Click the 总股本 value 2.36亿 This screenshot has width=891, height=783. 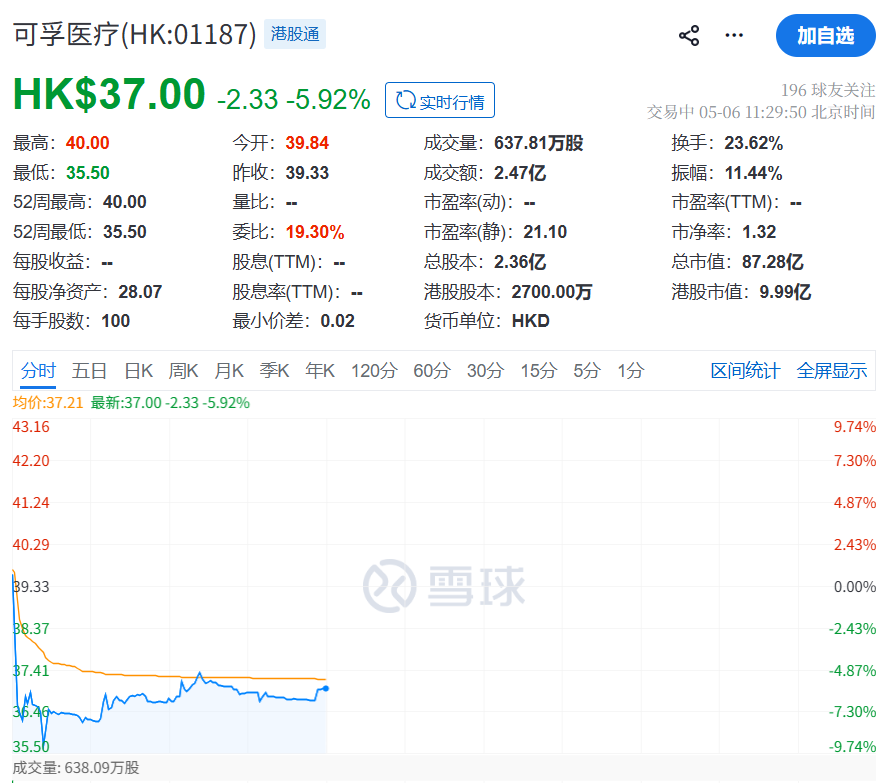519,261
